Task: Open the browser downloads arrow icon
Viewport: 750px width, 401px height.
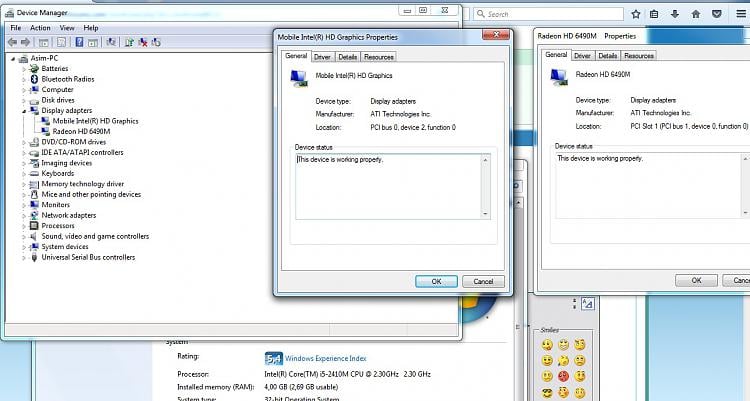Action: (x=675, y=14)
